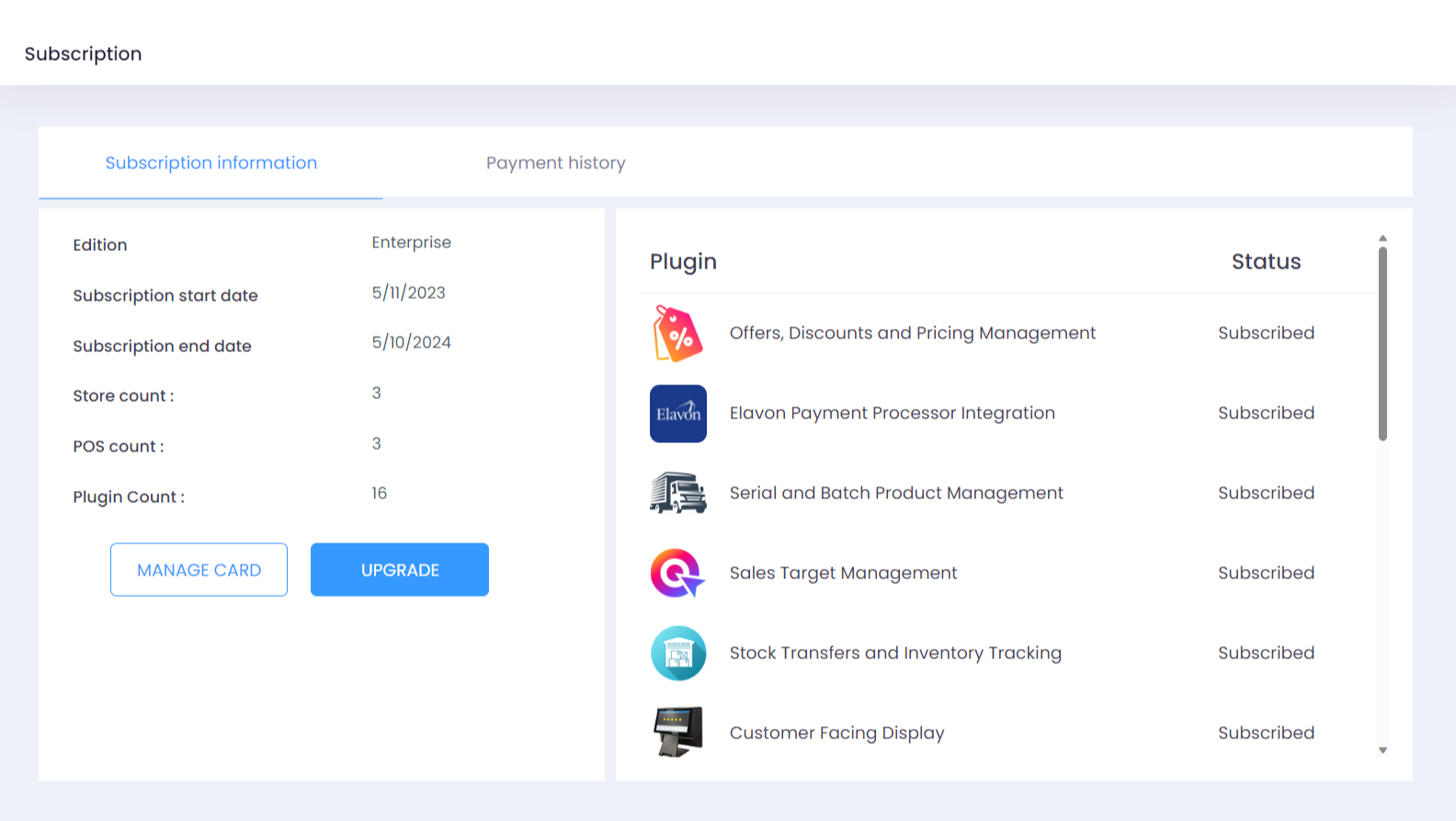Select Elavon Payment Processor Integration plugin name
This screenshot has height=821, width=1456.
[x=892, y=413]
